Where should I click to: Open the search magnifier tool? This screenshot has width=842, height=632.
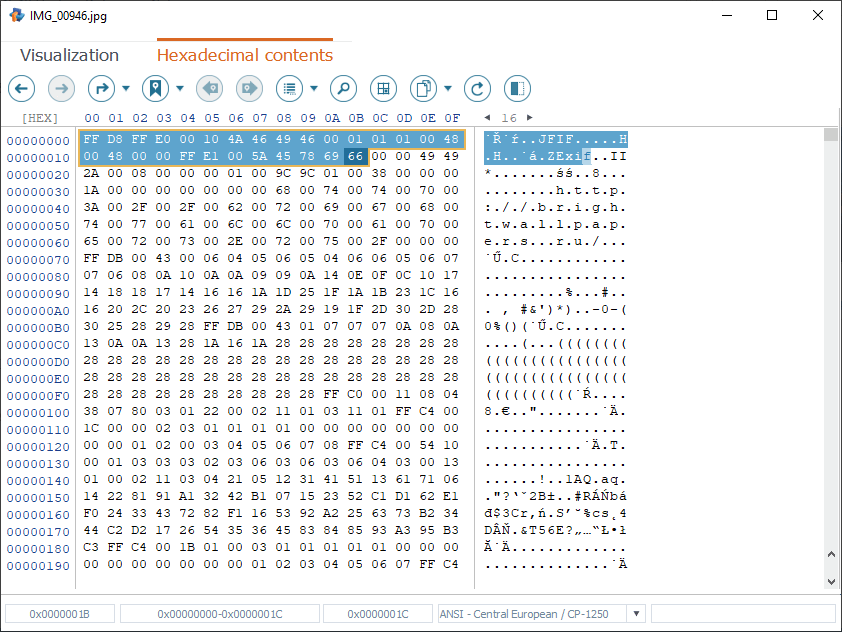(343, 88)
